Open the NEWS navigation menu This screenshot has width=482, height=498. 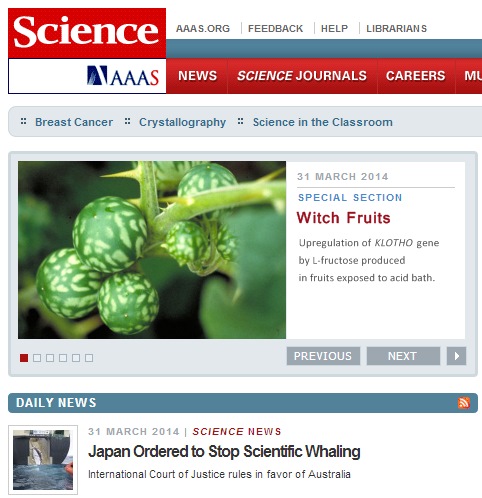coord(197,76)
